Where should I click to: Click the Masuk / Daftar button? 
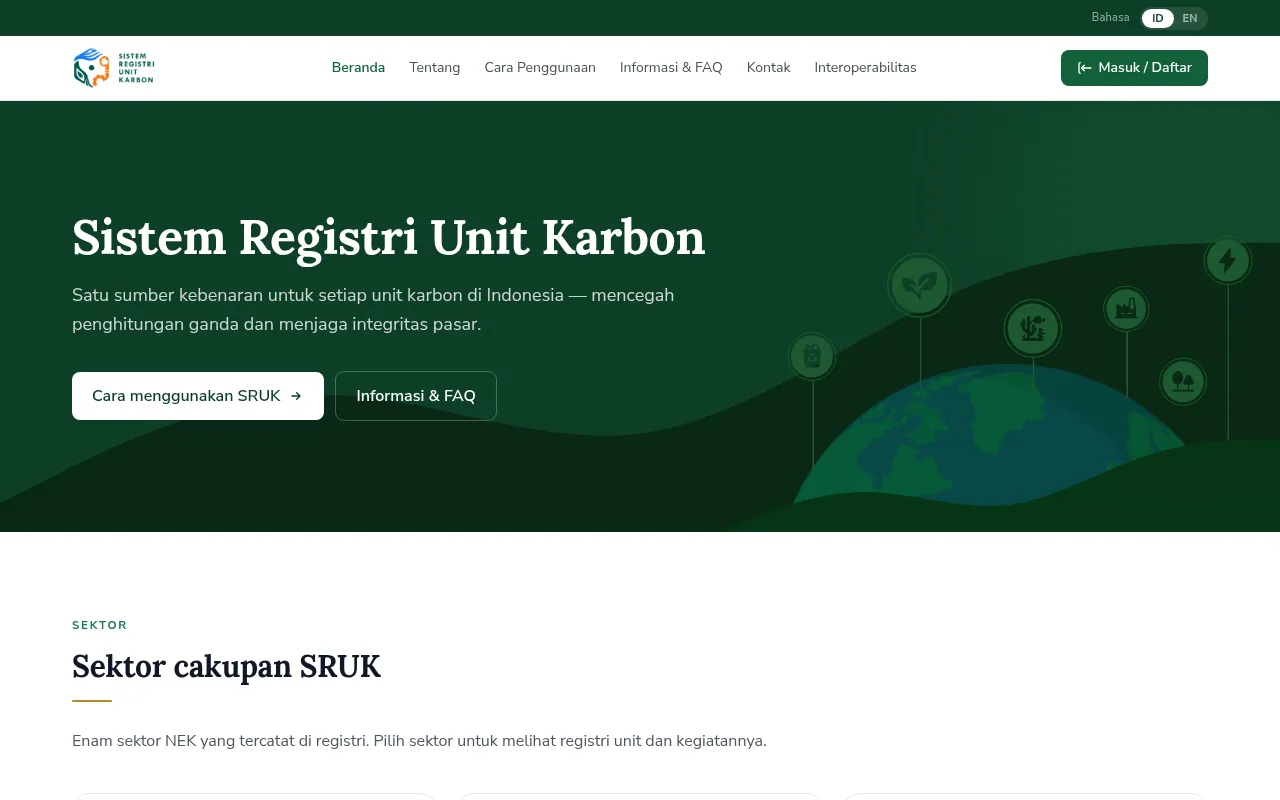1134,68
